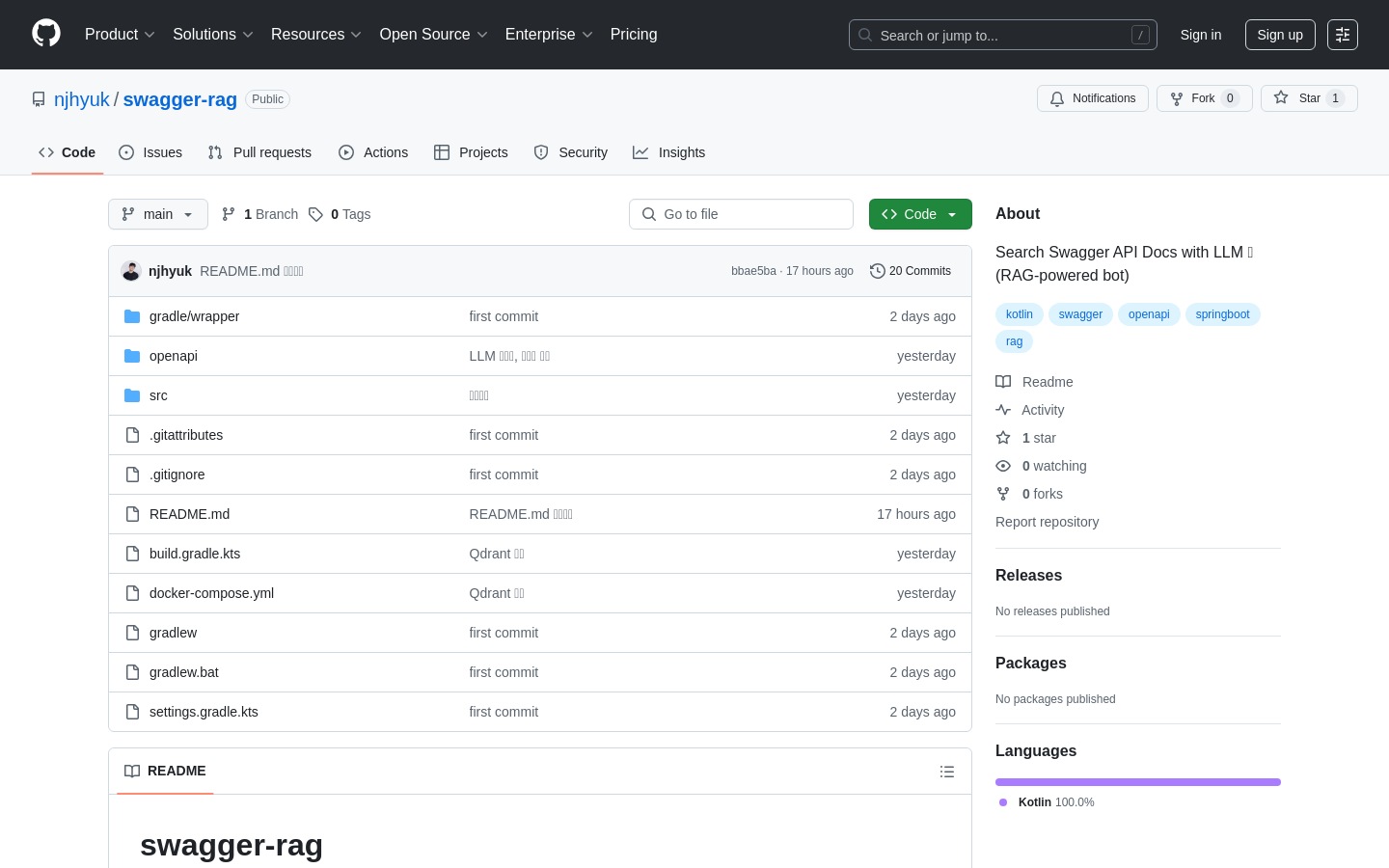This screenshot has width=1389, height=868.
Task: Click the springboot topic tag
Action: pos(1222,314)
